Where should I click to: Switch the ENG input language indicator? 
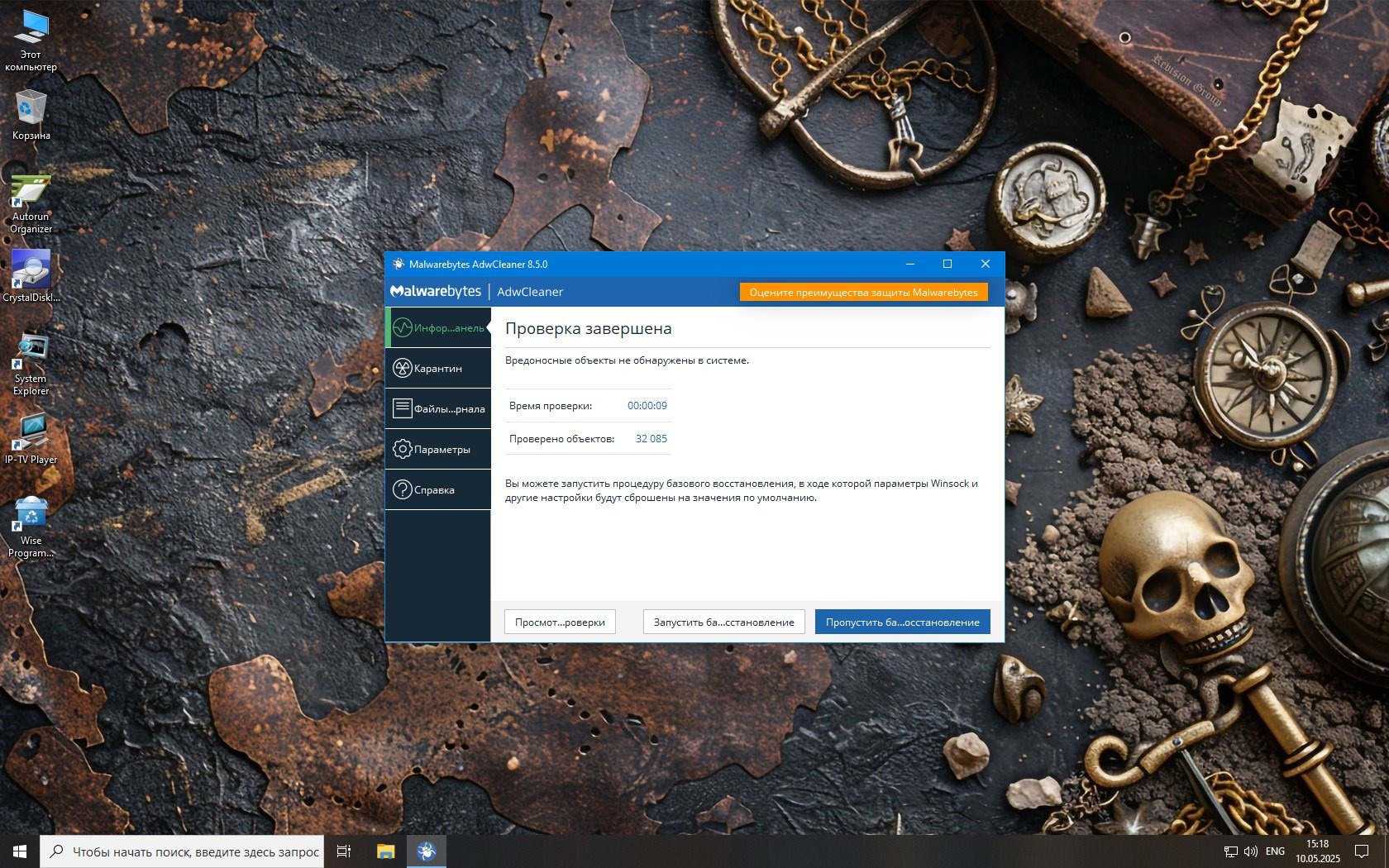tap(1275, 851)
